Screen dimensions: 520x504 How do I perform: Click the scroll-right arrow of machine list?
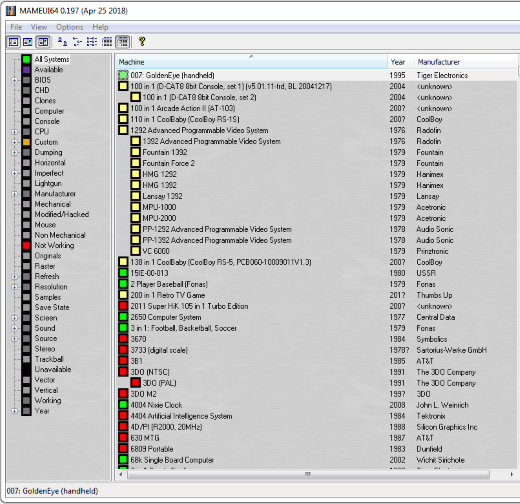tap(512, 474)
